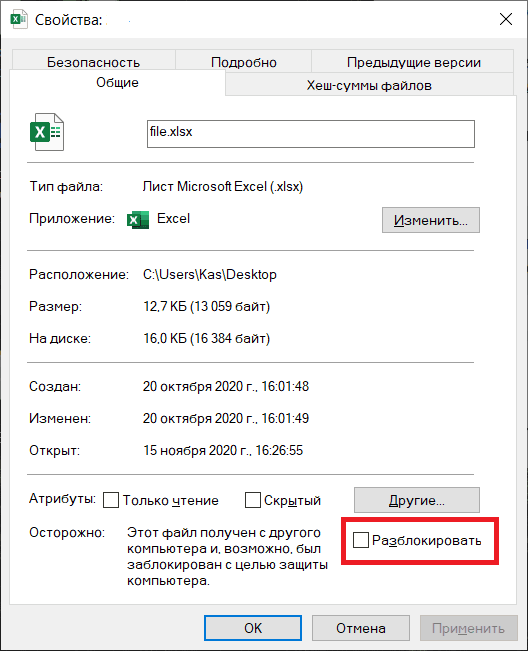
Task: Open the Другие... attributes button
Action: pyautogui.click(x=417, y=500)
